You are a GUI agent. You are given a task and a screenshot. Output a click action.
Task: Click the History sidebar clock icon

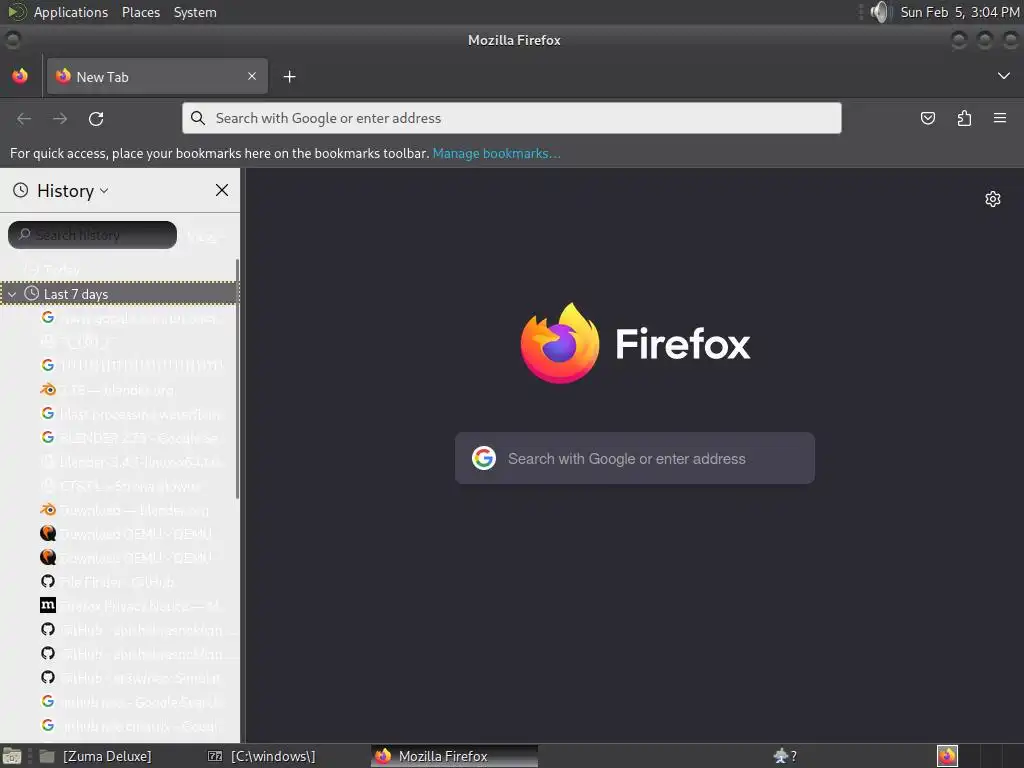pos(21,190)
